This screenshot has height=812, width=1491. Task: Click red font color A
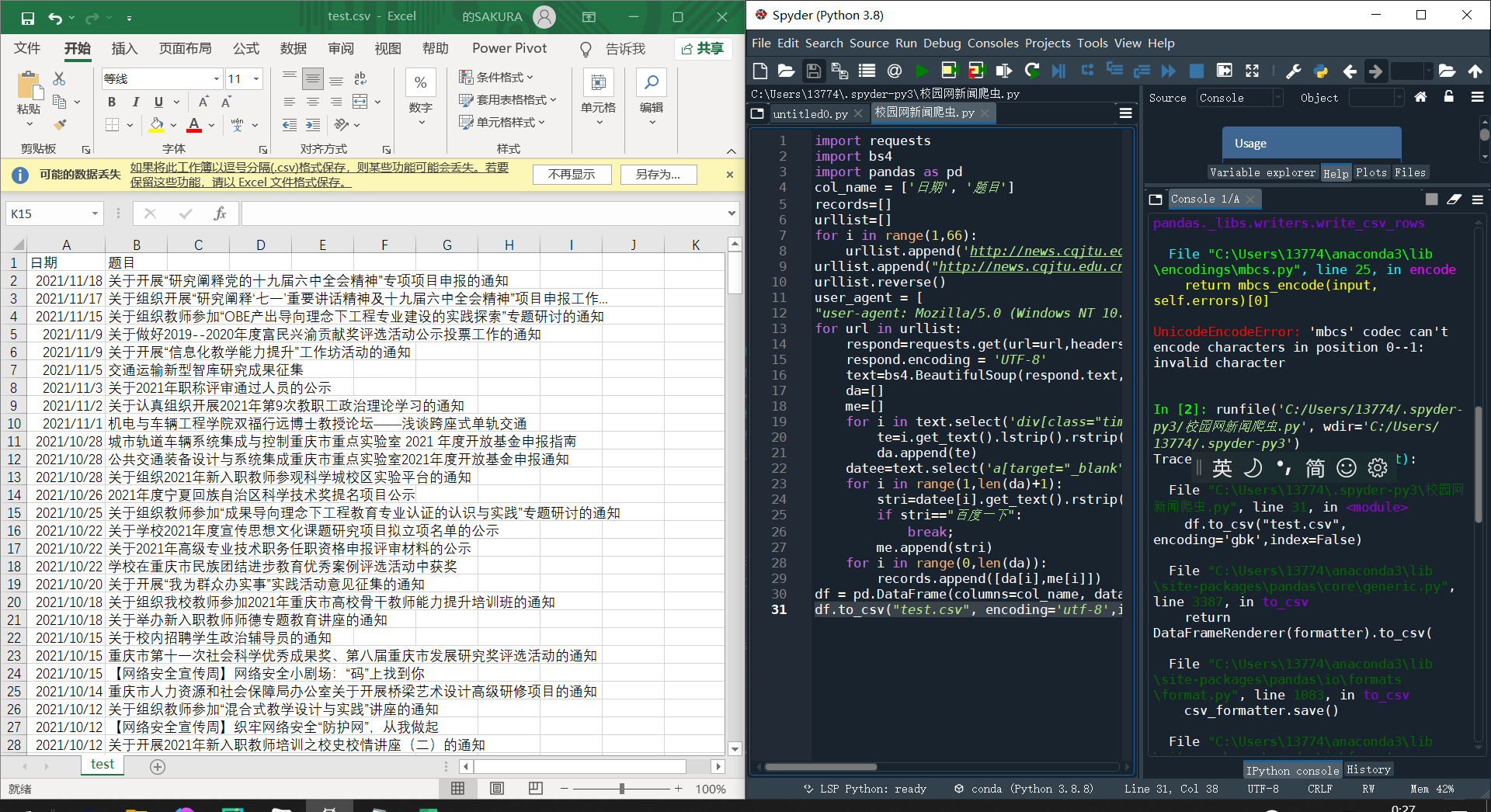pos(194,125)
